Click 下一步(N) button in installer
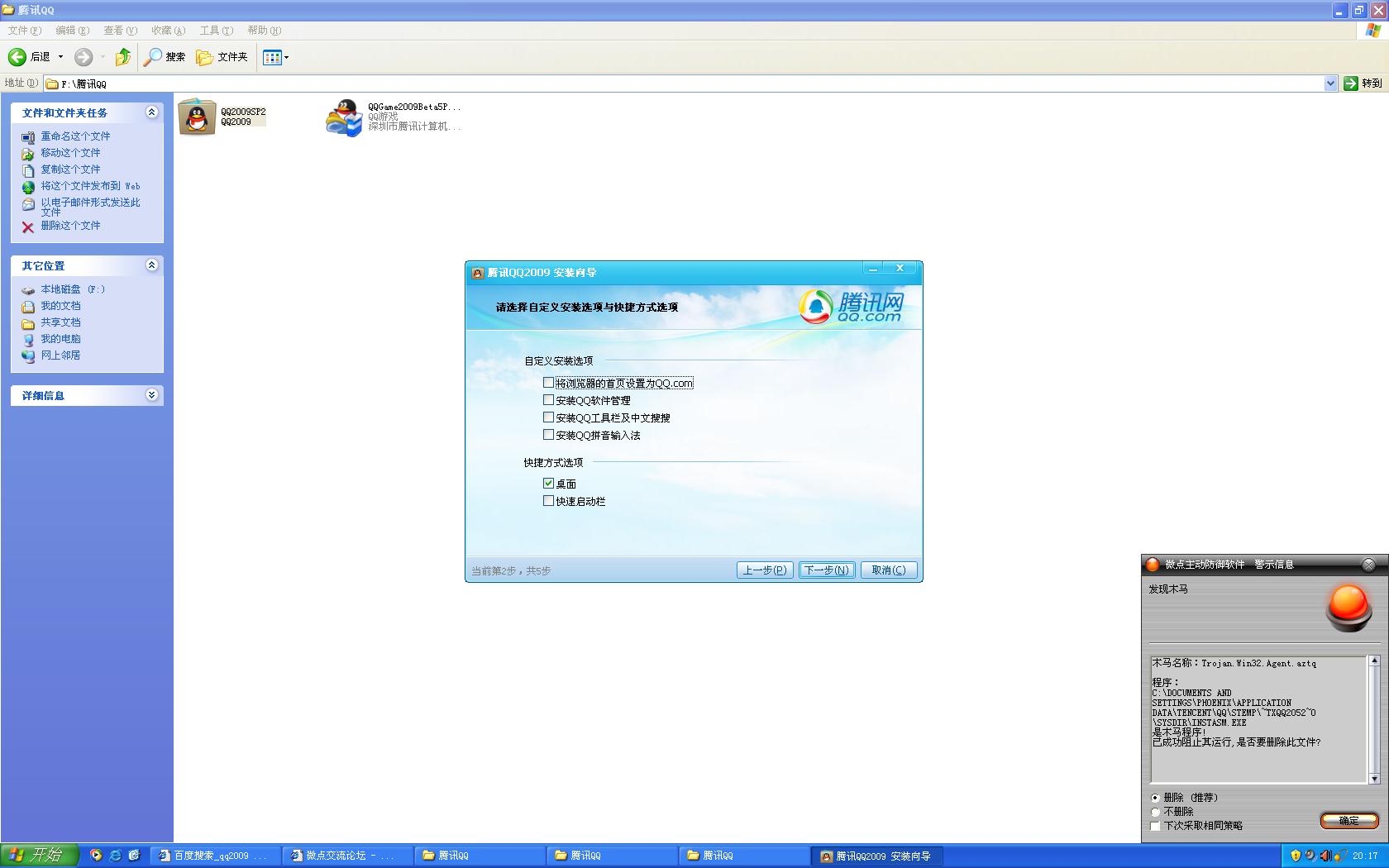The height and width of the screenshot is (868, 1389). click(x=827, y=570)
